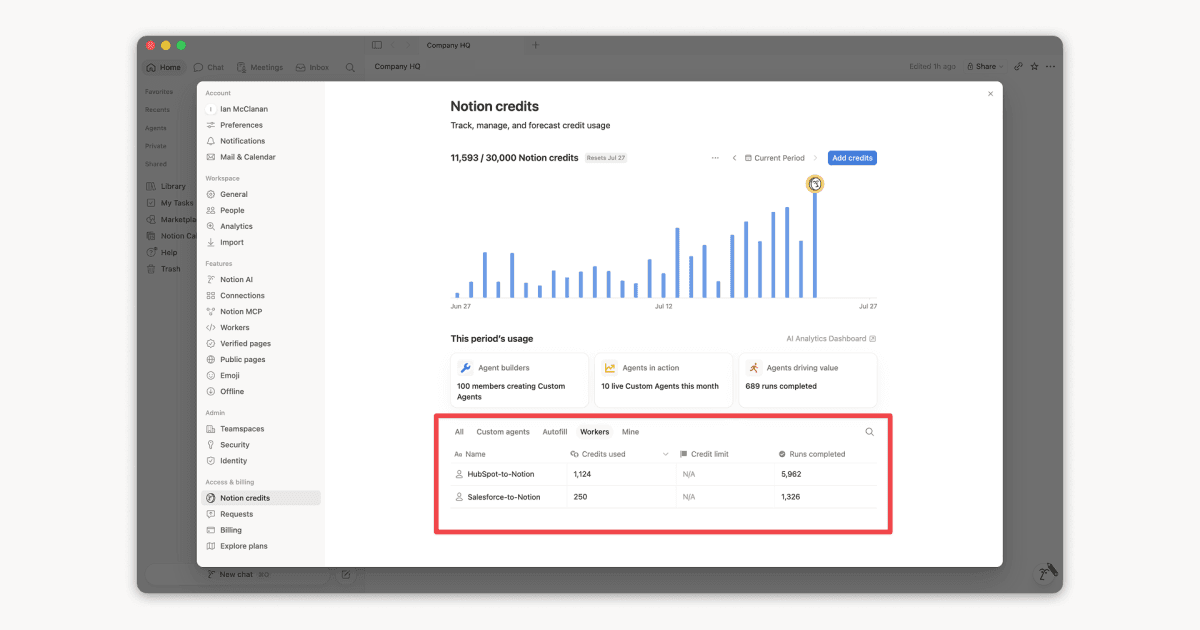The width and height of the screenshot is (1200, 630).
Task: Open the three-dot menu beside Current Period
Action: [x=715, y=158]
